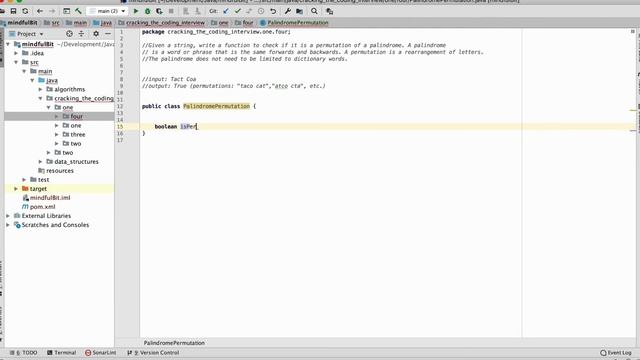Locate current file with the target icon
Screen dimensions: 640x360
coord(69,34)
